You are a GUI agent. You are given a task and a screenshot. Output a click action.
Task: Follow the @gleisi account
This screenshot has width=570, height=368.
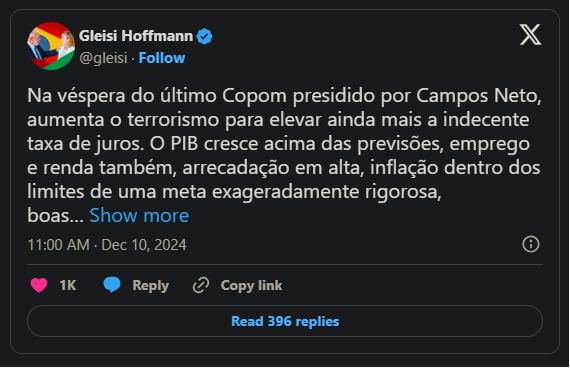pyautogui.click(x=162, y=58)
